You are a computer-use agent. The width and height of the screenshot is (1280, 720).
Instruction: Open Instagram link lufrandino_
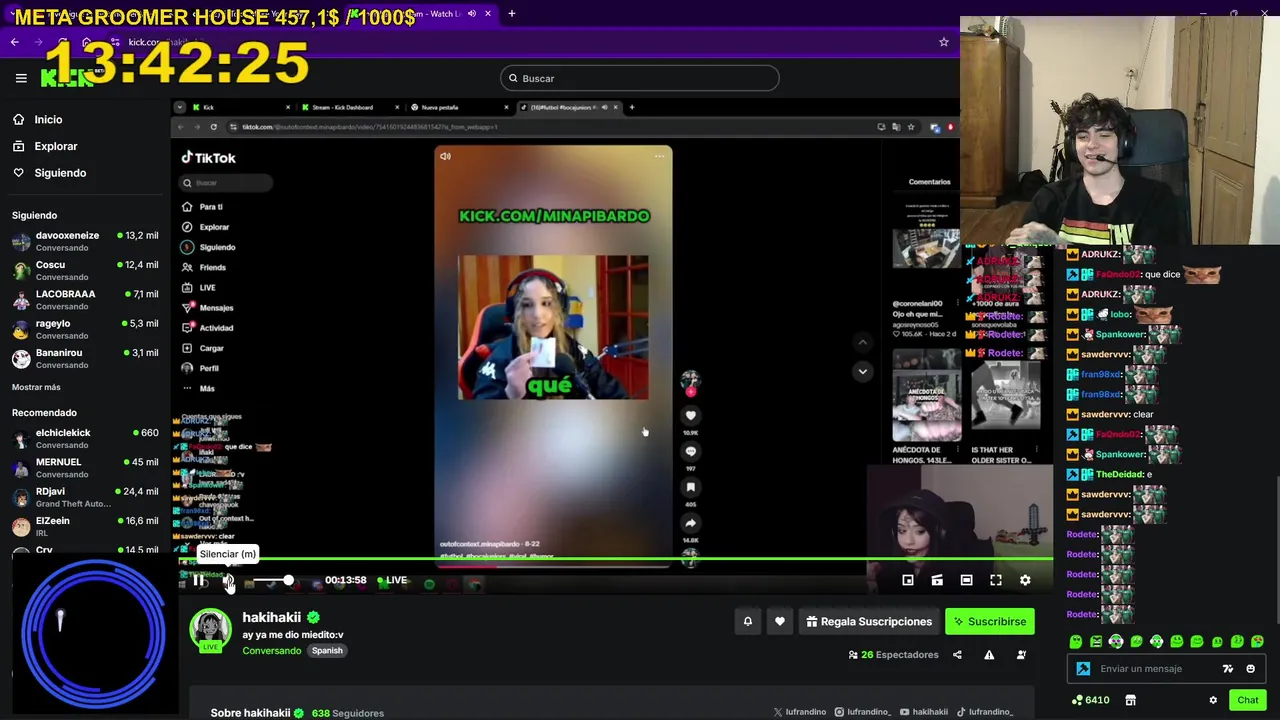tap(863, 712)
